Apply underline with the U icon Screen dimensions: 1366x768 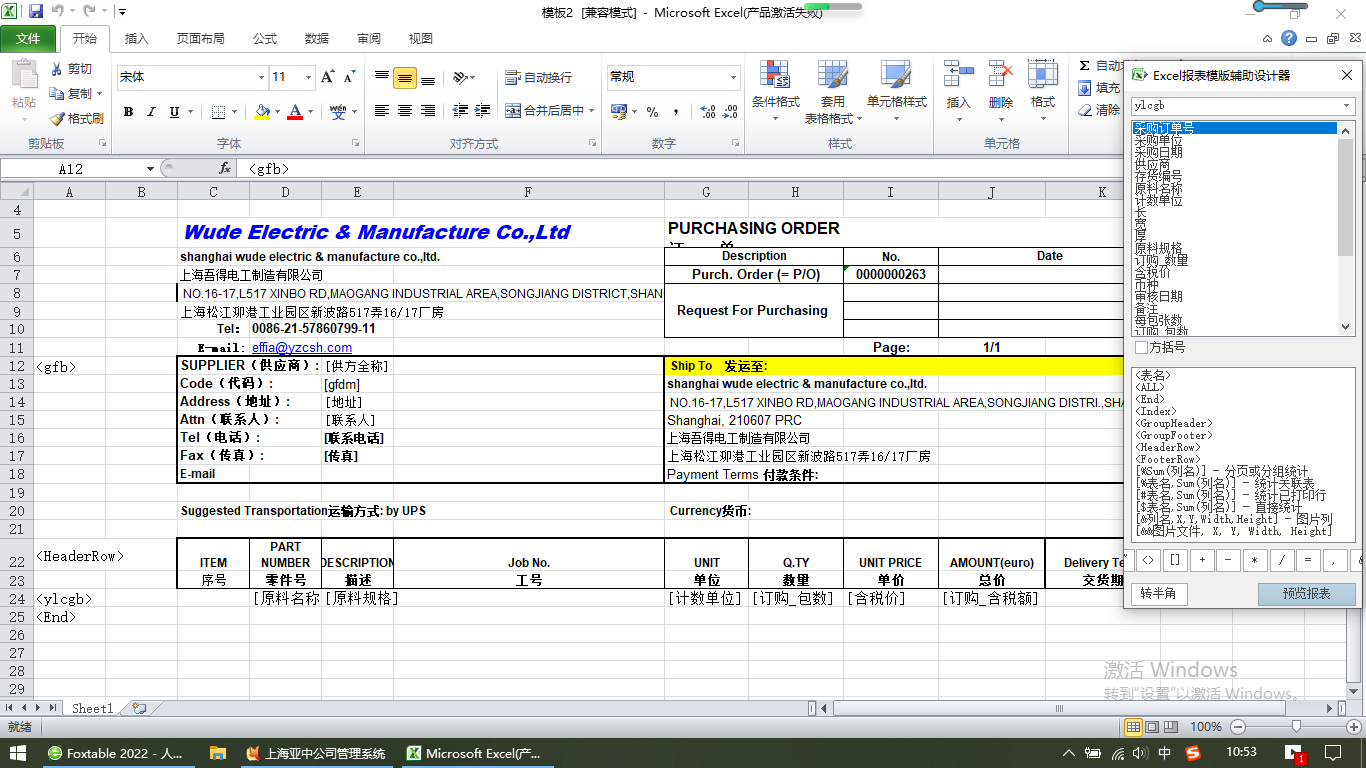pos(174,112)
